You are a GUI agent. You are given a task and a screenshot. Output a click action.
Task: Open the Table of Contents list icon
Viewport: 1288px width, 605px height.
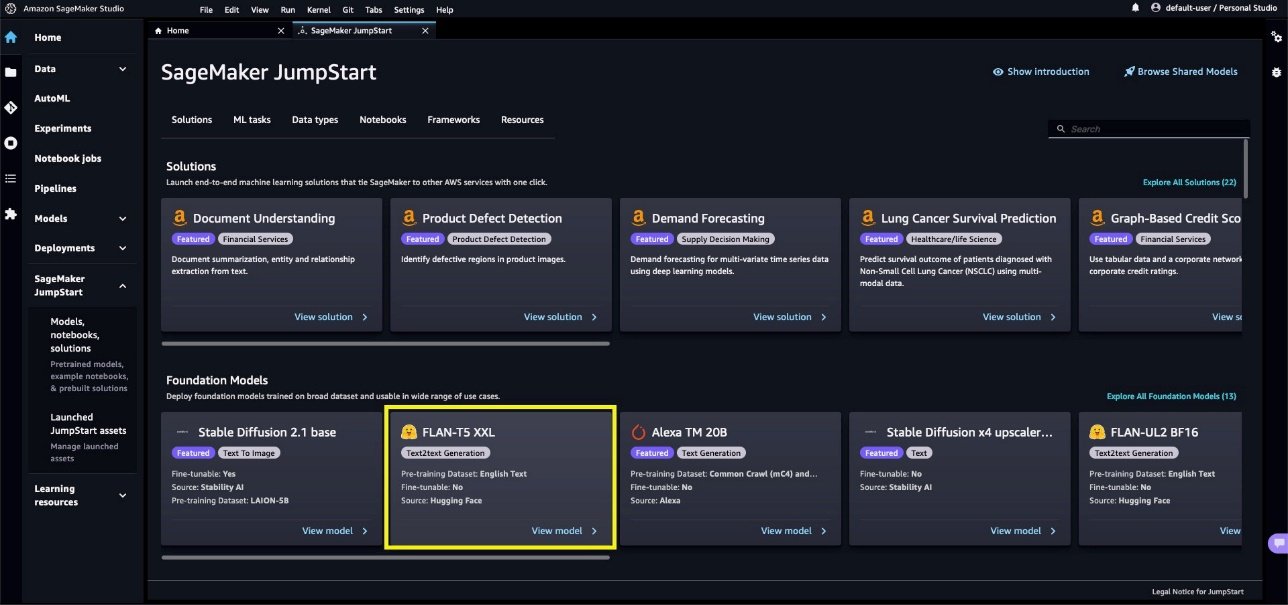pyautogui.click(x=11, y=178)
